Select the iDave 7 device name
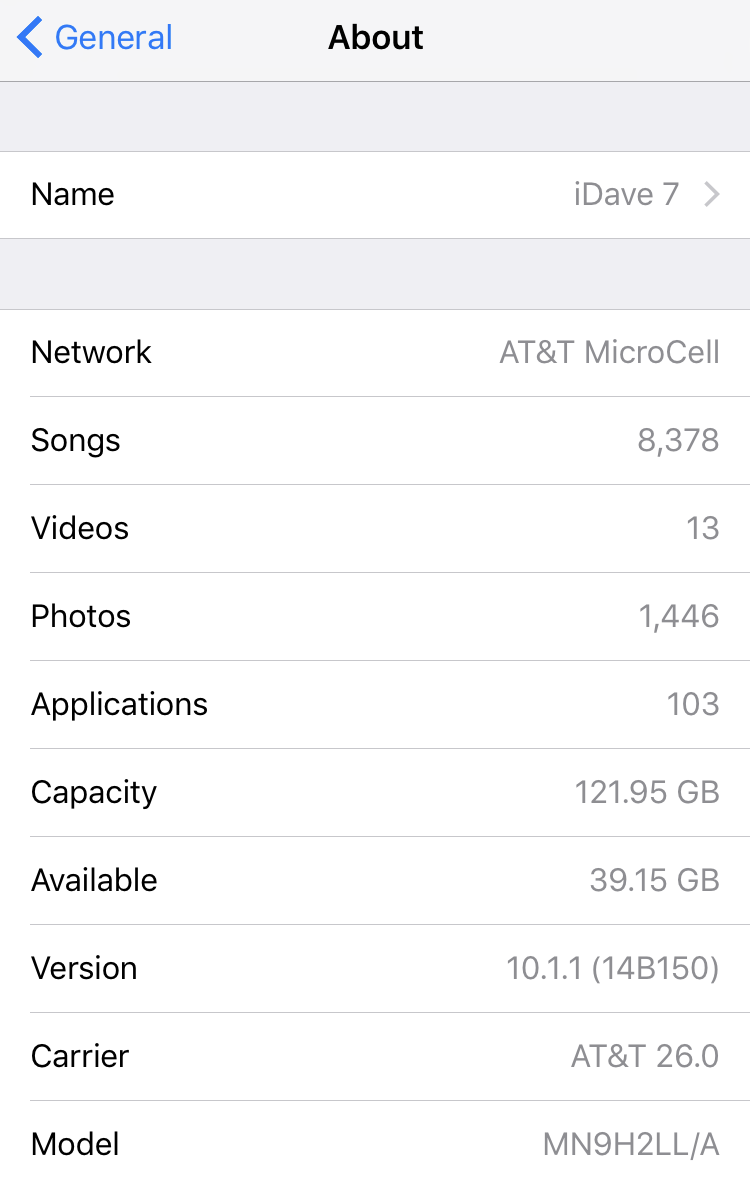 [x=626, y=194]
